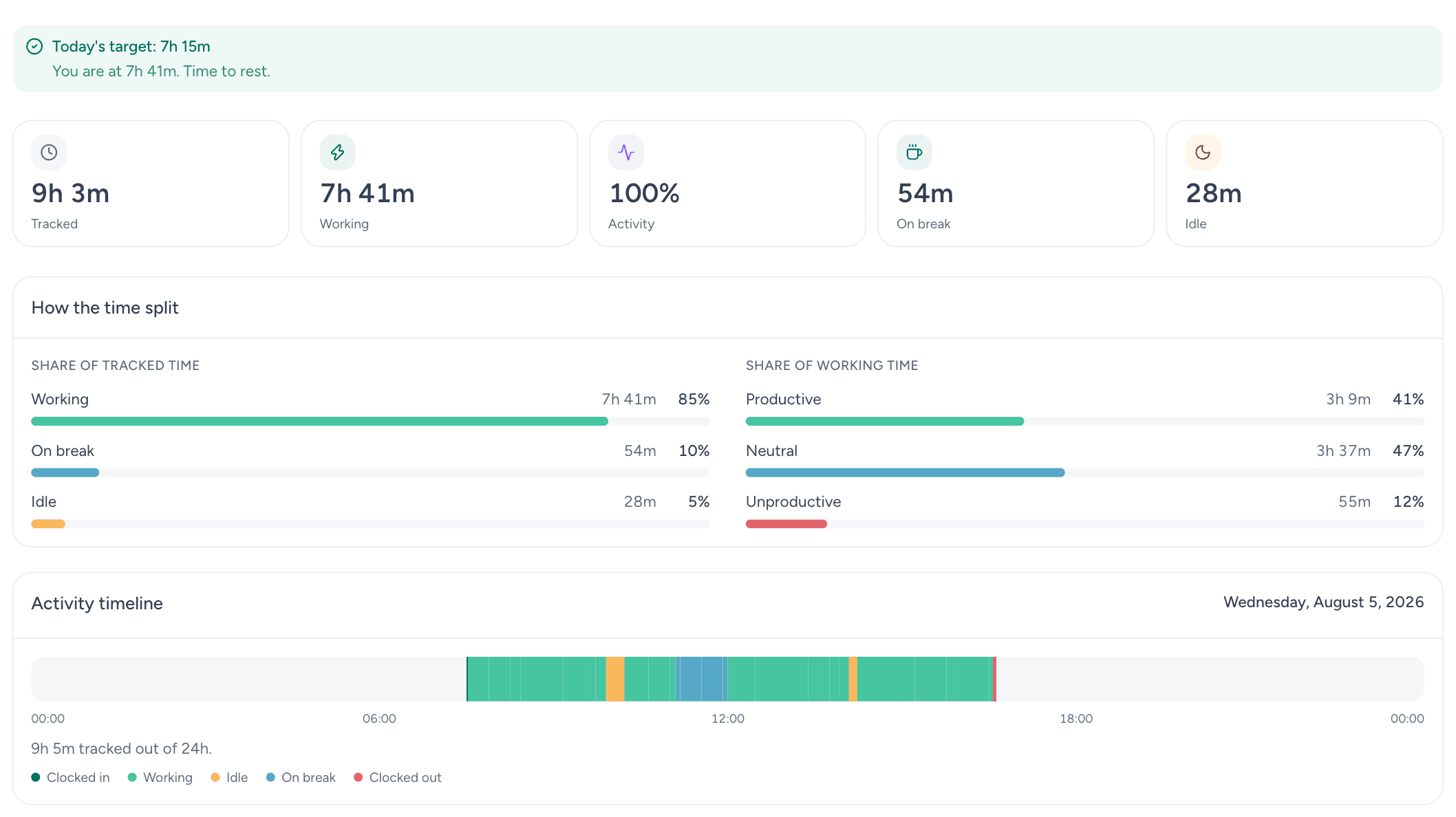Click the 'Activity timeline' heading

point(97,603)
